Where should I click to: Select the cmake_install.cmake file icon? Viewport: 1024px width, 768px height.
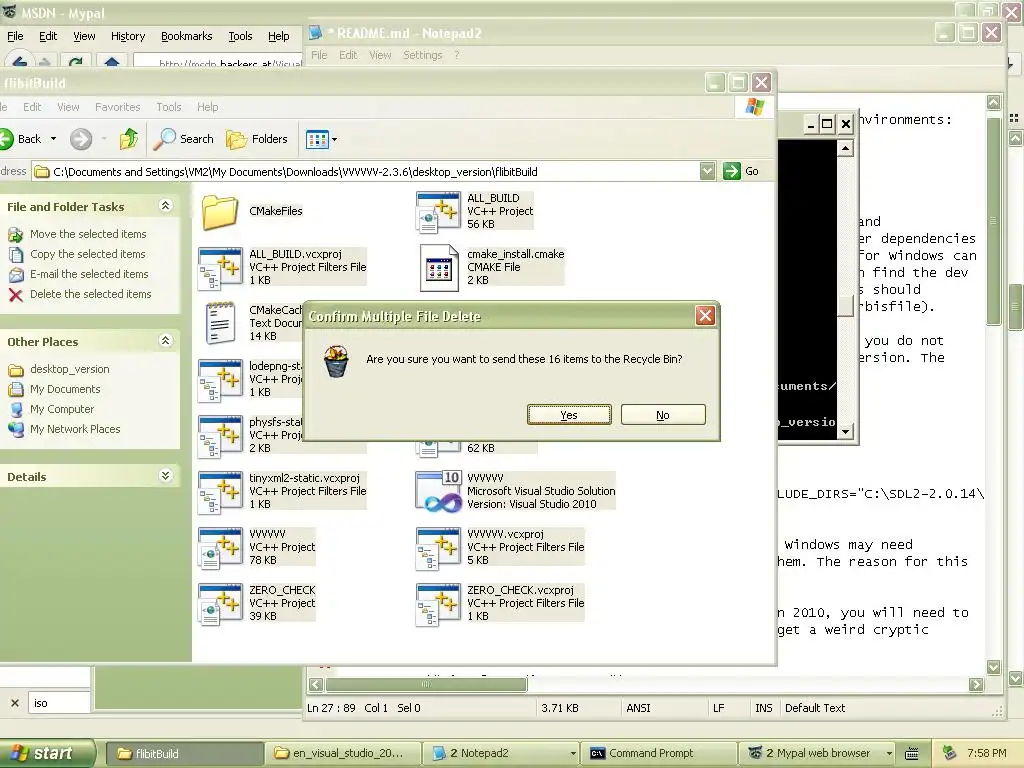pyautogui.click(x=438, y=268)
